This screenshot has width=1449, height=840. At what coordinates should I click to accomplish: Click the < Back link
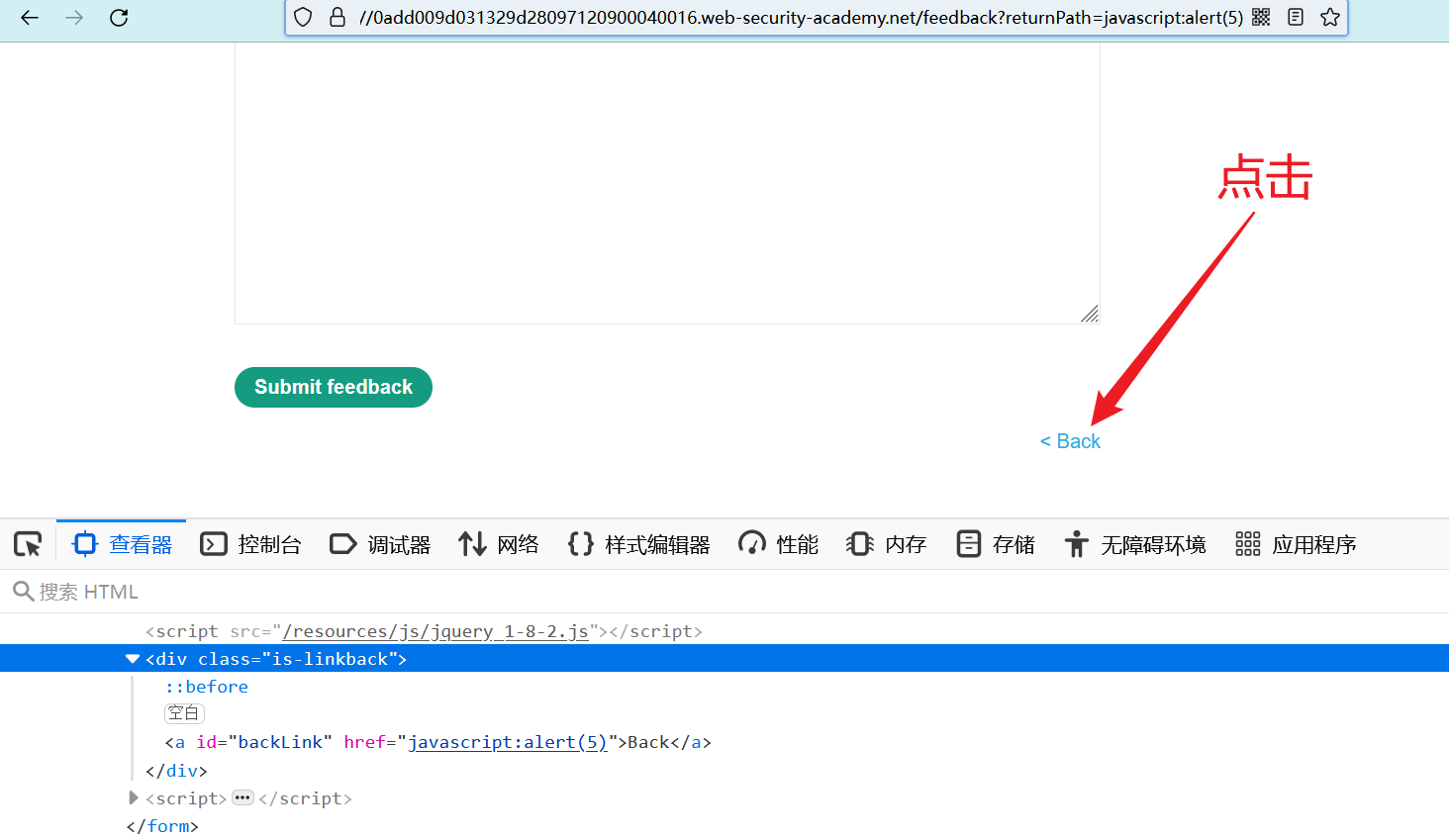[1070, 441]
